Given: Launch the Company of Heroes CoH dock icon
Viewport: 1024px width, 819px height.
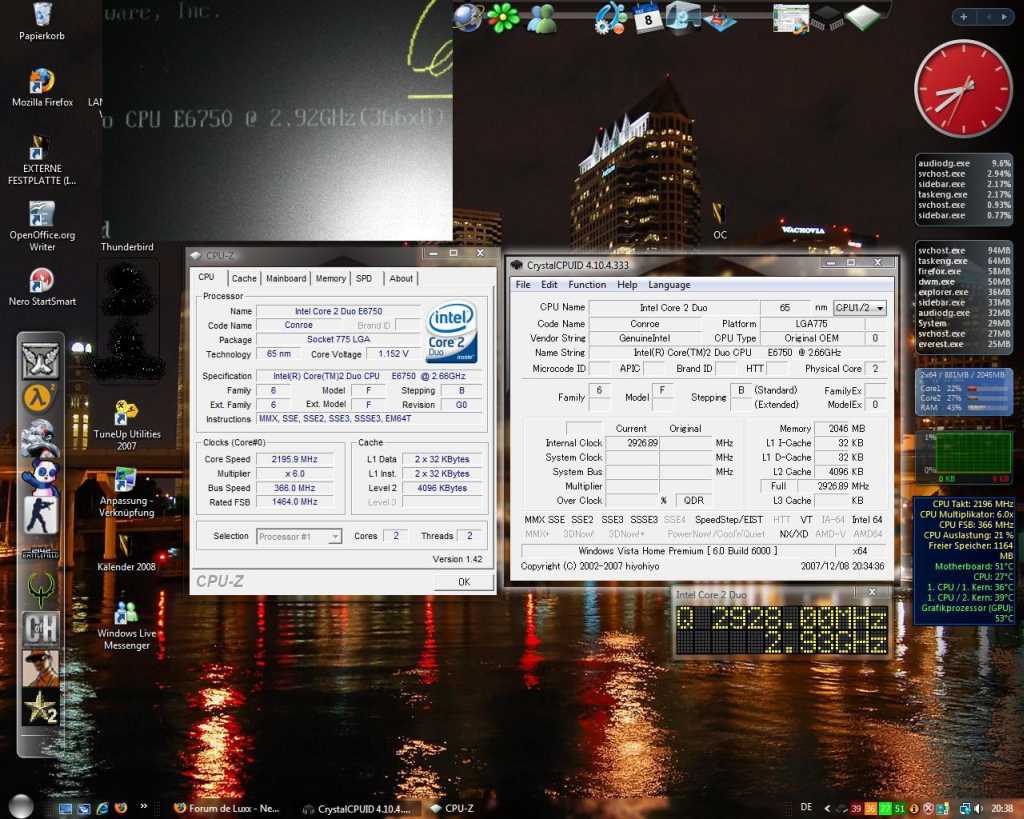Looking at the screenshot, I should (x=40, y=628).
